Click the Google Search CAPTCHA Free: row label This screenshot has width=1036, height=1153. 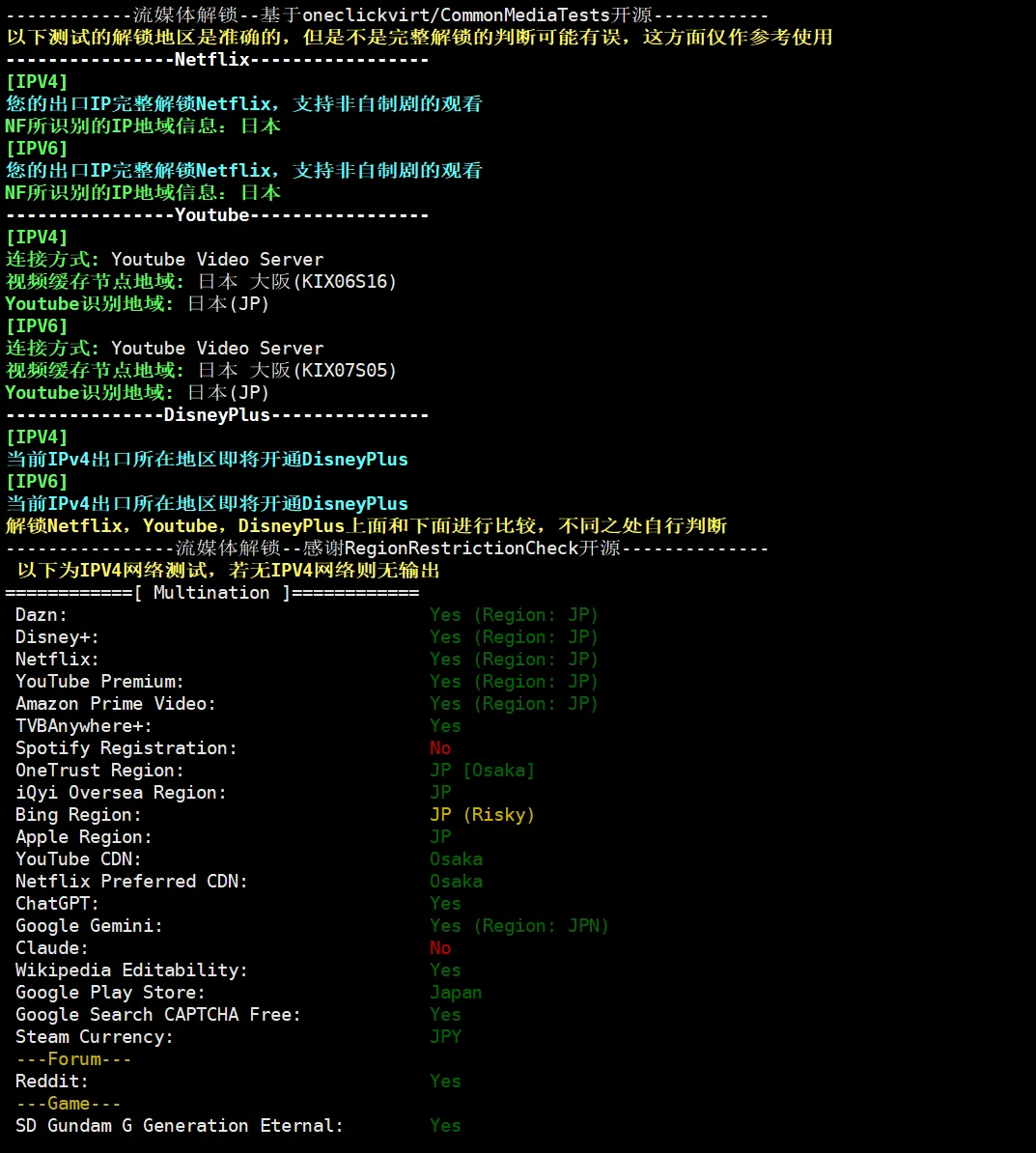tap(158, 1015)
